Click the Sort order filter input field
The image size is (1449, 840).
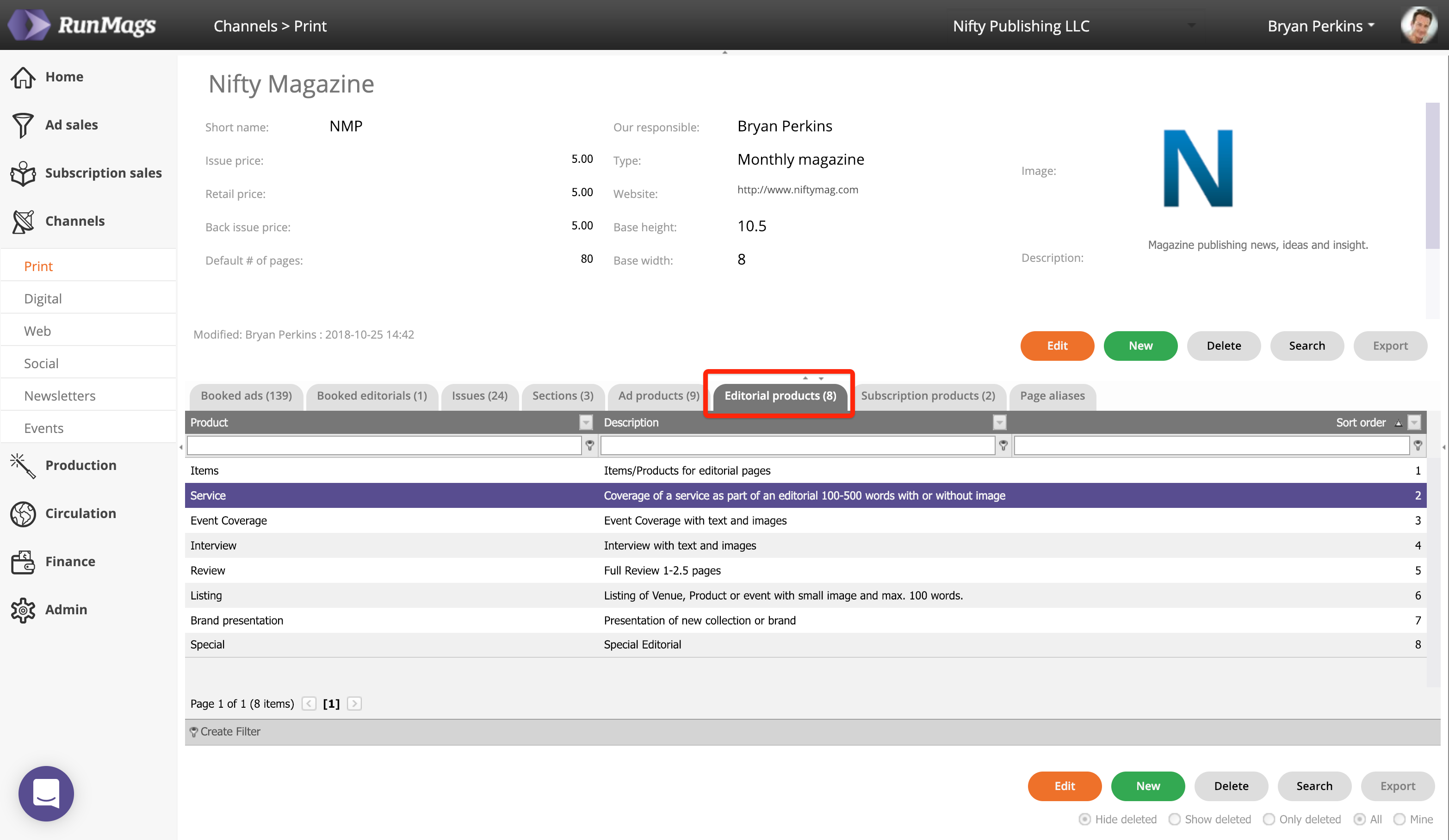(x=1212, y=445)
